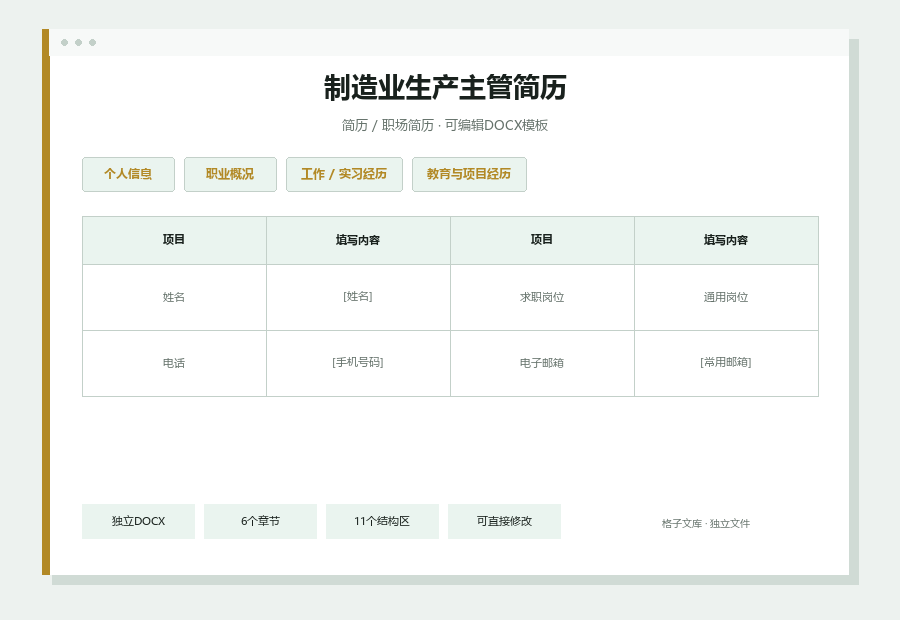Go to the 教育与项目经历 tab
The height and width of the screenshot is (620, 900).
click(x=469, y=175)
